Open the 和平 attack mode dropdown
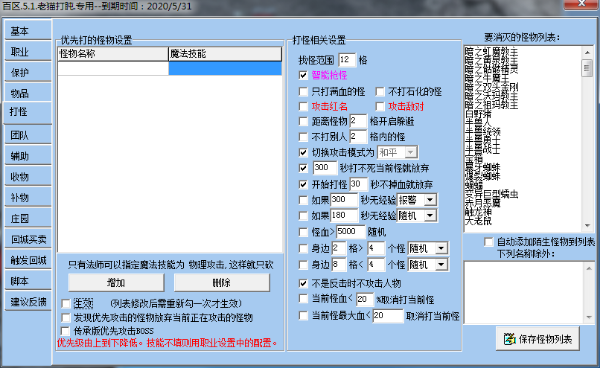 click(411, 153)
